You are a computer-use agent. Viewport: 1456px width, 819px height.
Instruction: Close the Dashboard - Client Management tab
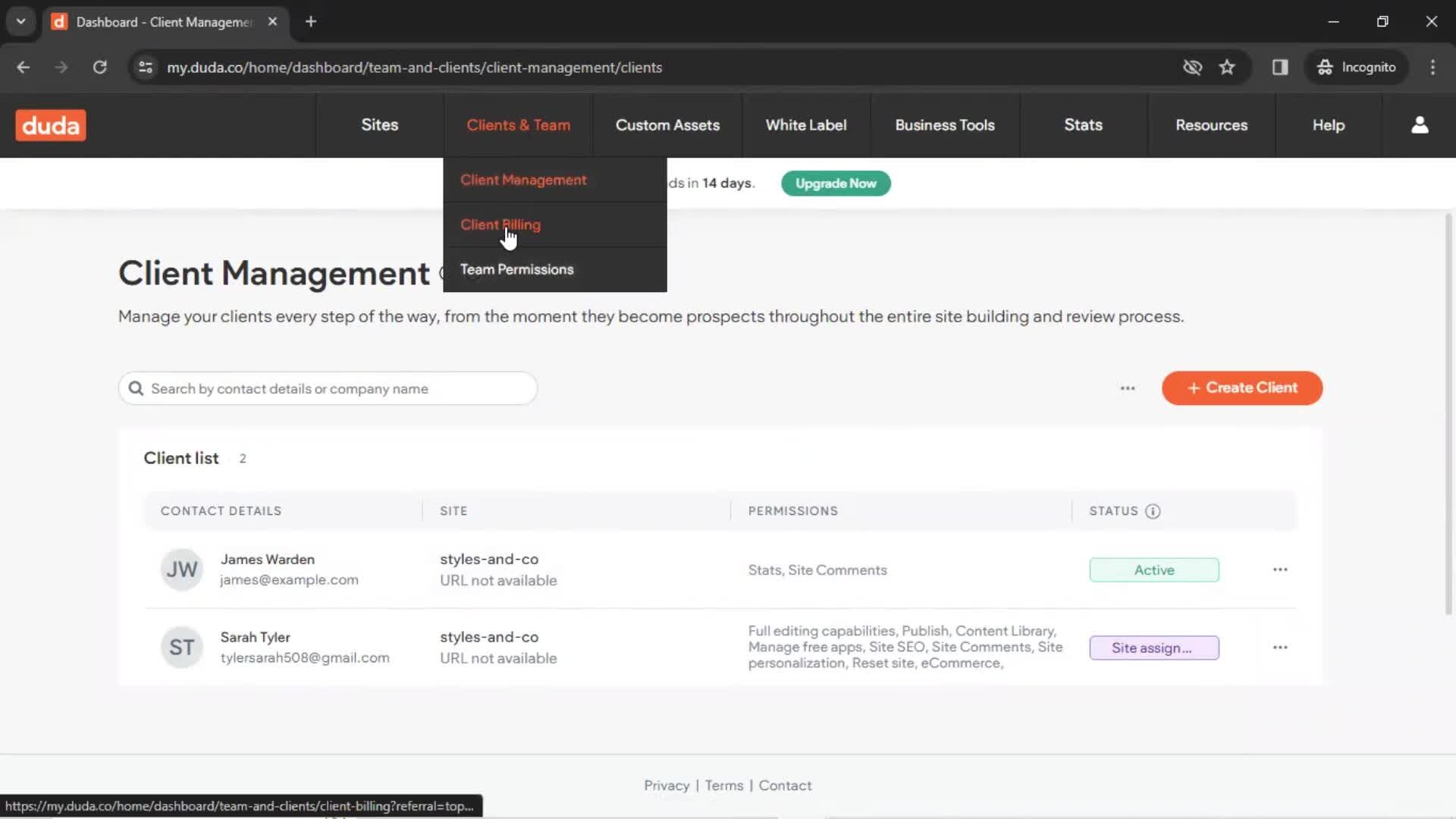pos(272,22)
